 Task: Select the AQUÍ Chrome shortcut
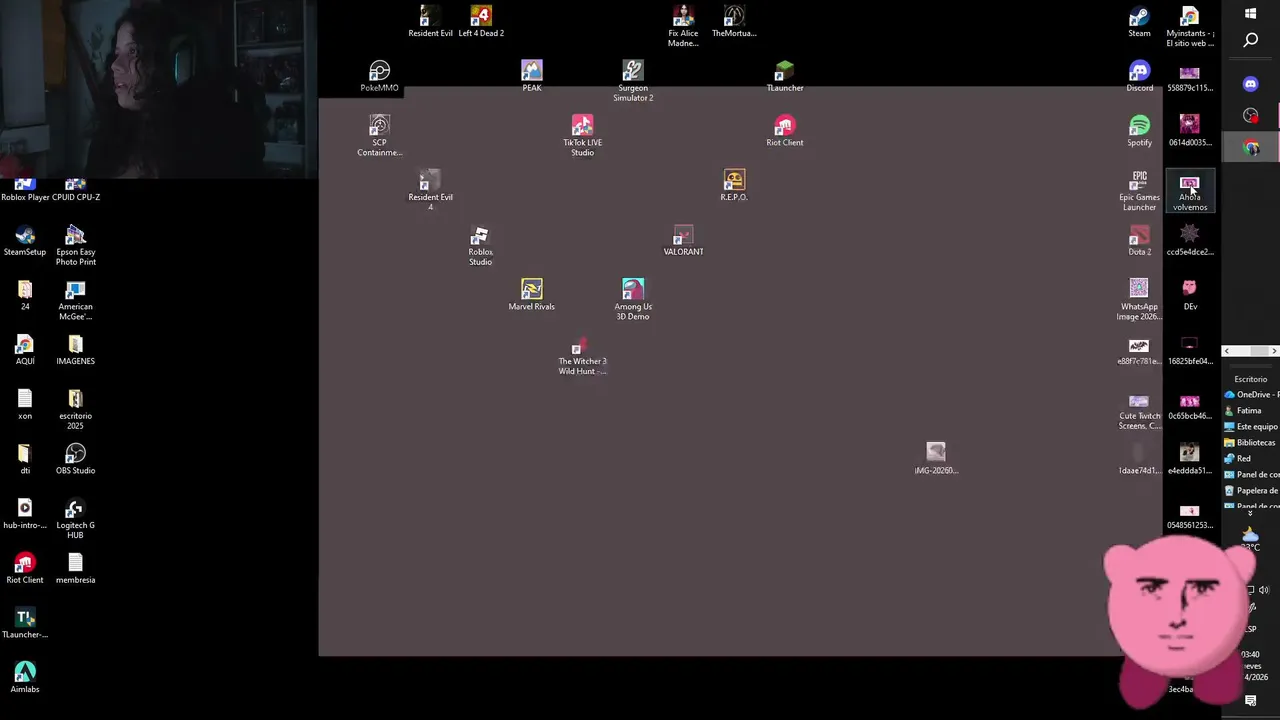pos(25,350)
